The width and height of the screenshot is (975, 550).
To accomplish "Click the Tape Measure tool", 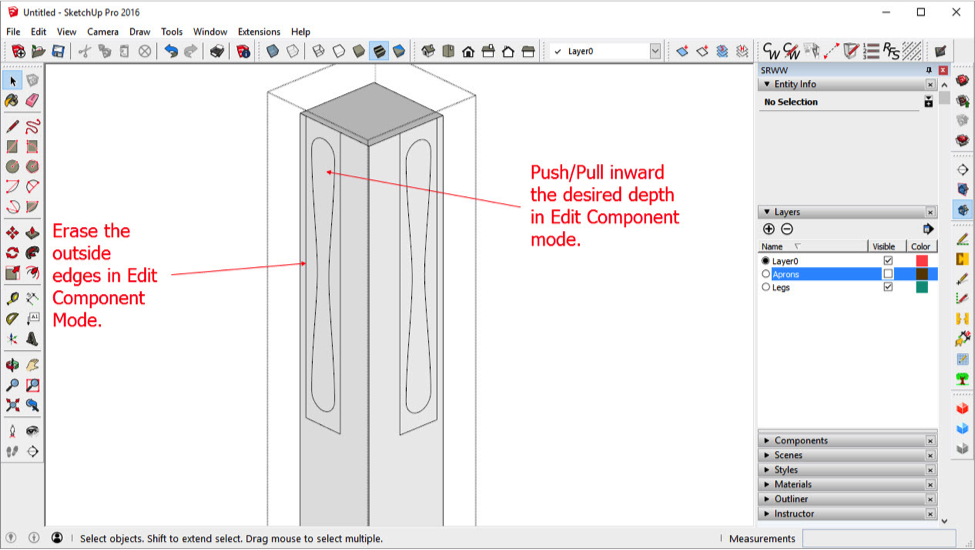I will pos(12,299).
